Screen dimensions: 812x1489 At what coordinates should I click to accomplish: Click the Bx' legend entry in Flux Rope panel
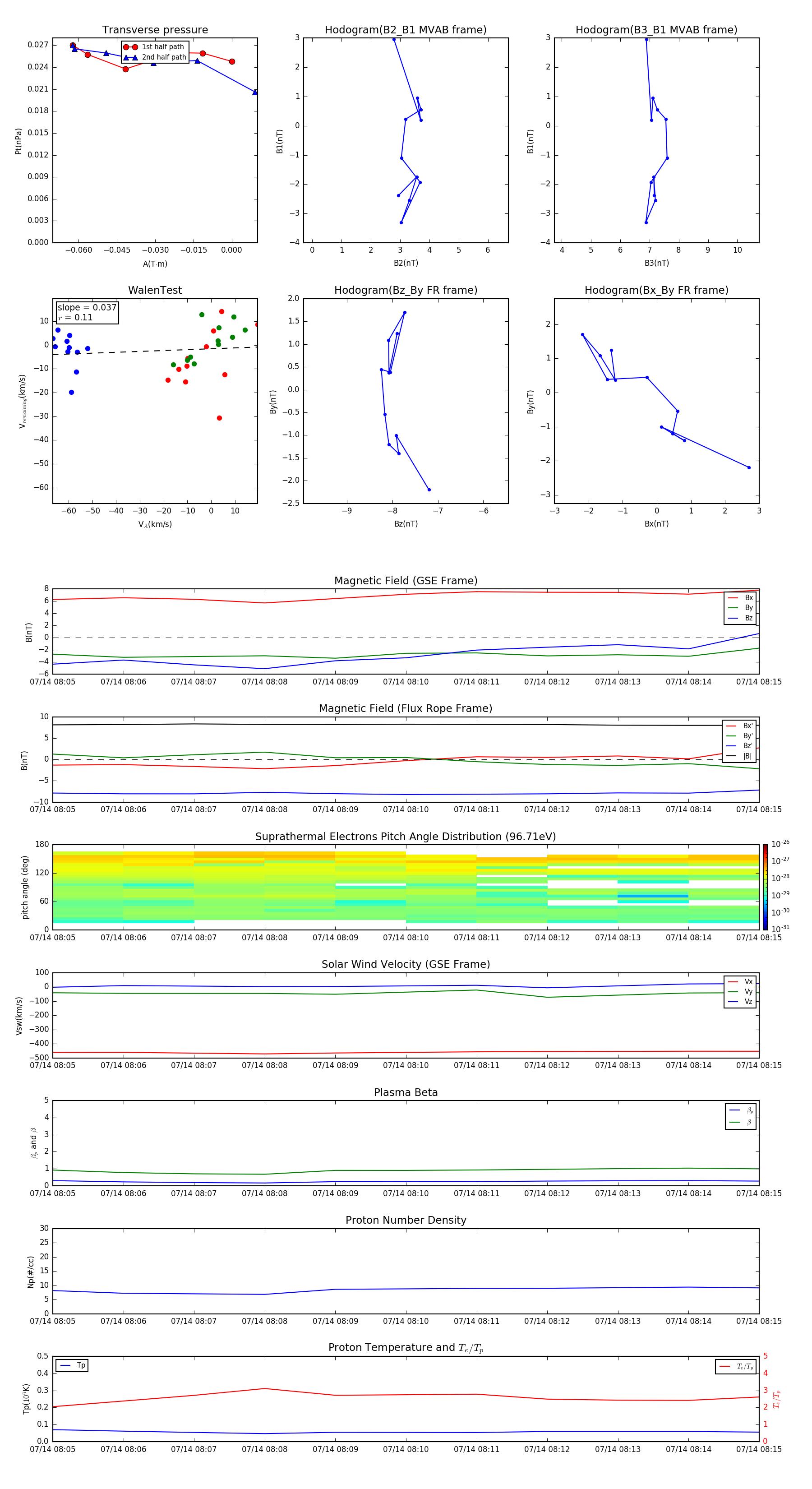[x=739, y=726]
